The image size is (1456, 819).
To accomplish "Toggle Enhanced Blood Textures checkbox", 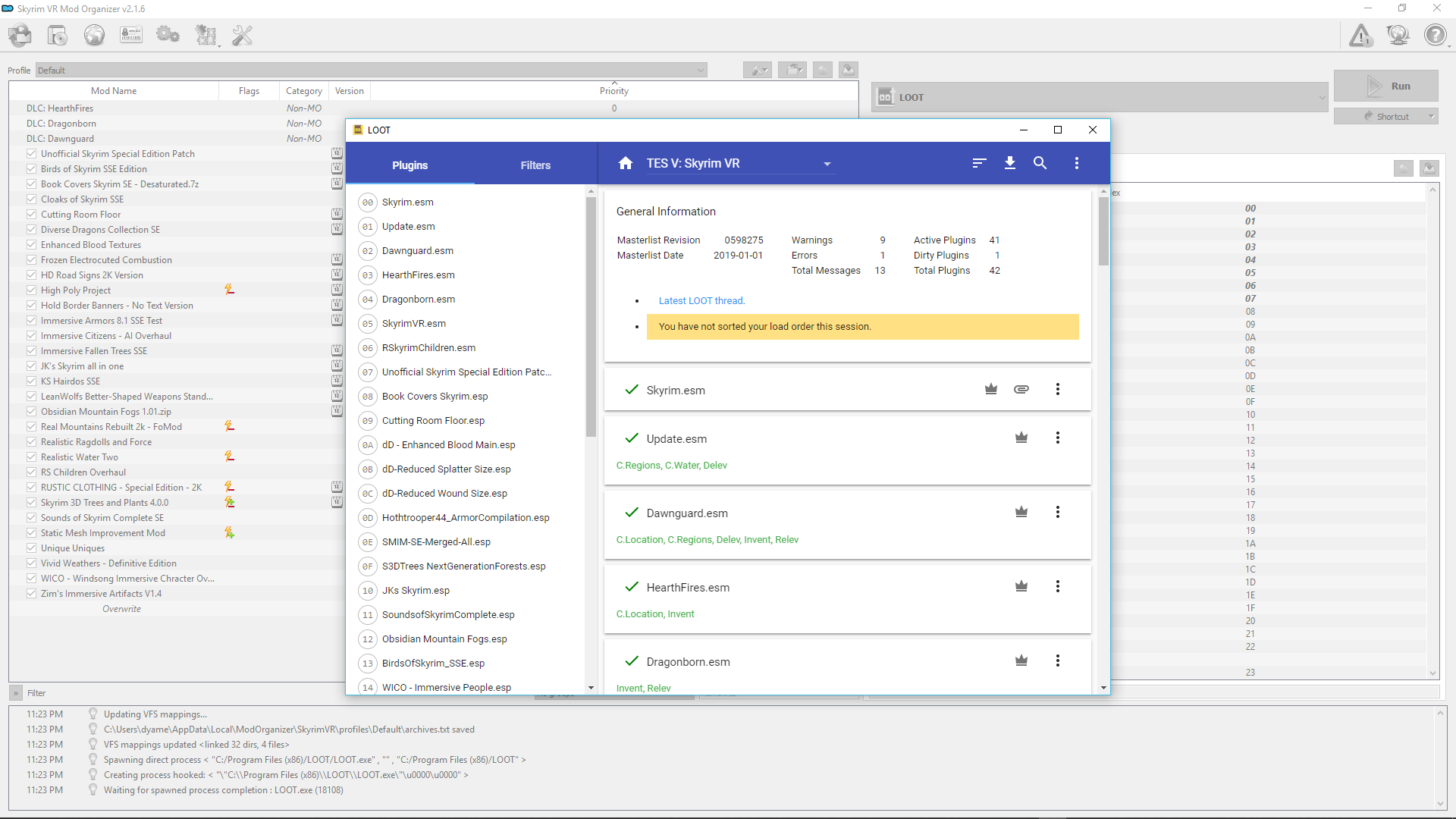I will tap(32, 244).
